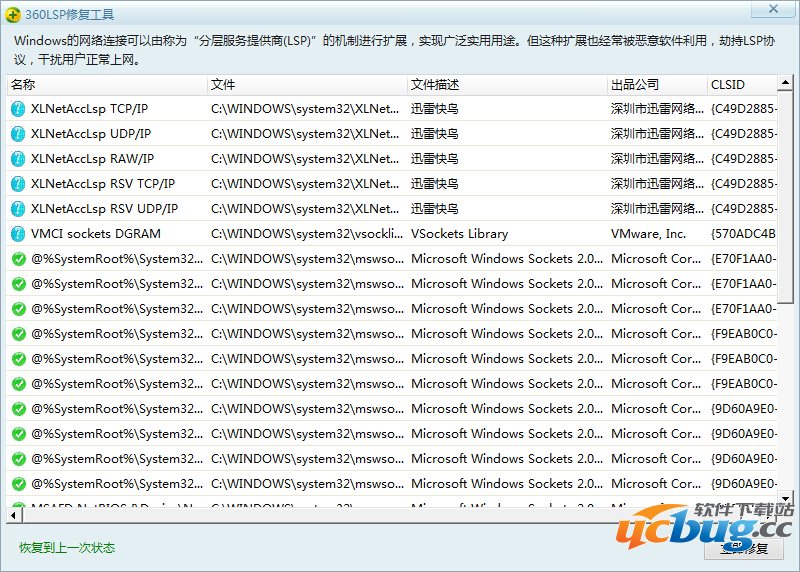Click the horizontal scrollbar track in the list
The image size is (800, 572).
pyautogui.click(x=400, y=515)
